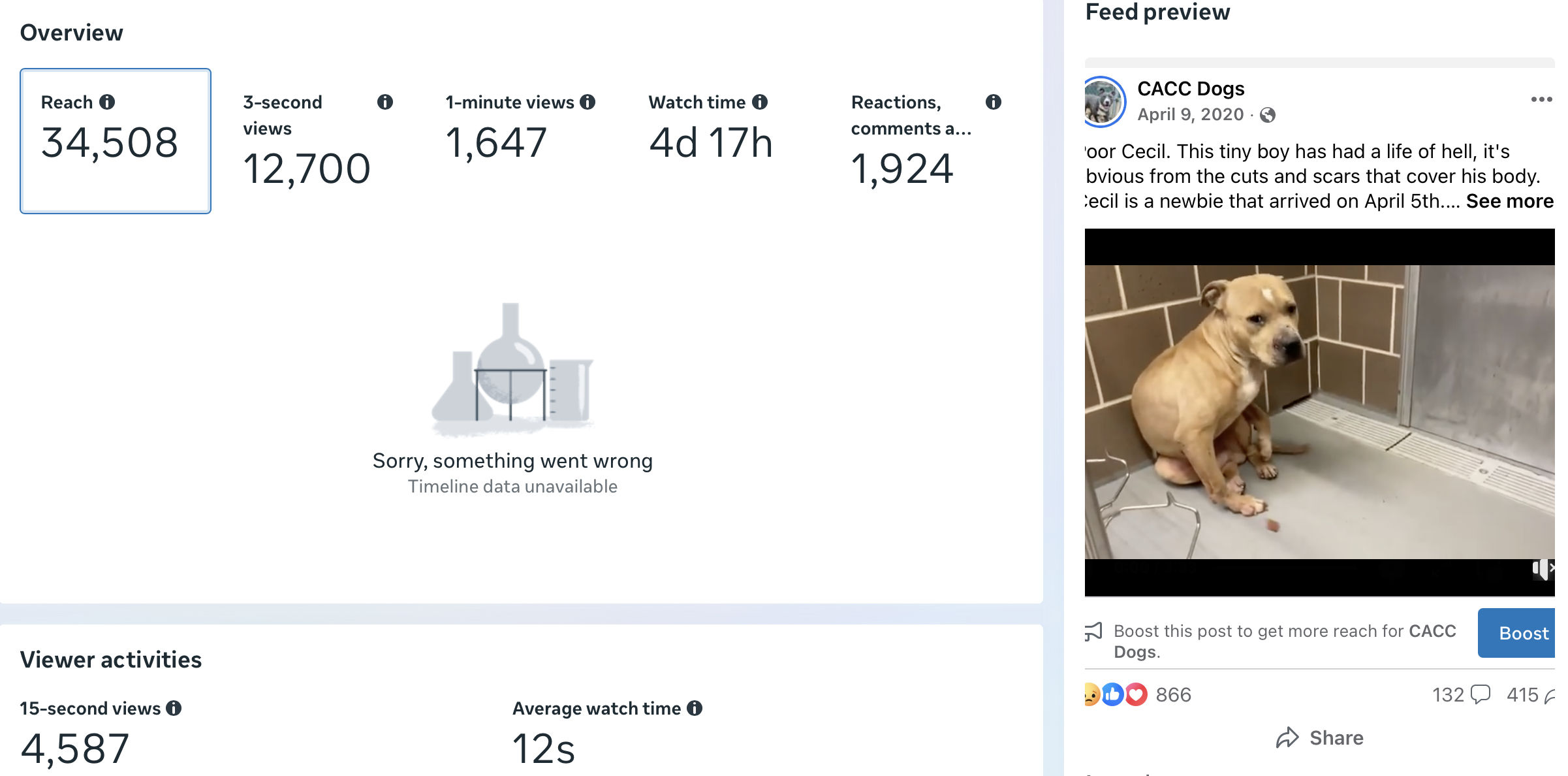Click the CACC Dogs profile picture
The width and height of the screenshot is (1568, 776).
pyautogui.click(x=1103, y=102)
